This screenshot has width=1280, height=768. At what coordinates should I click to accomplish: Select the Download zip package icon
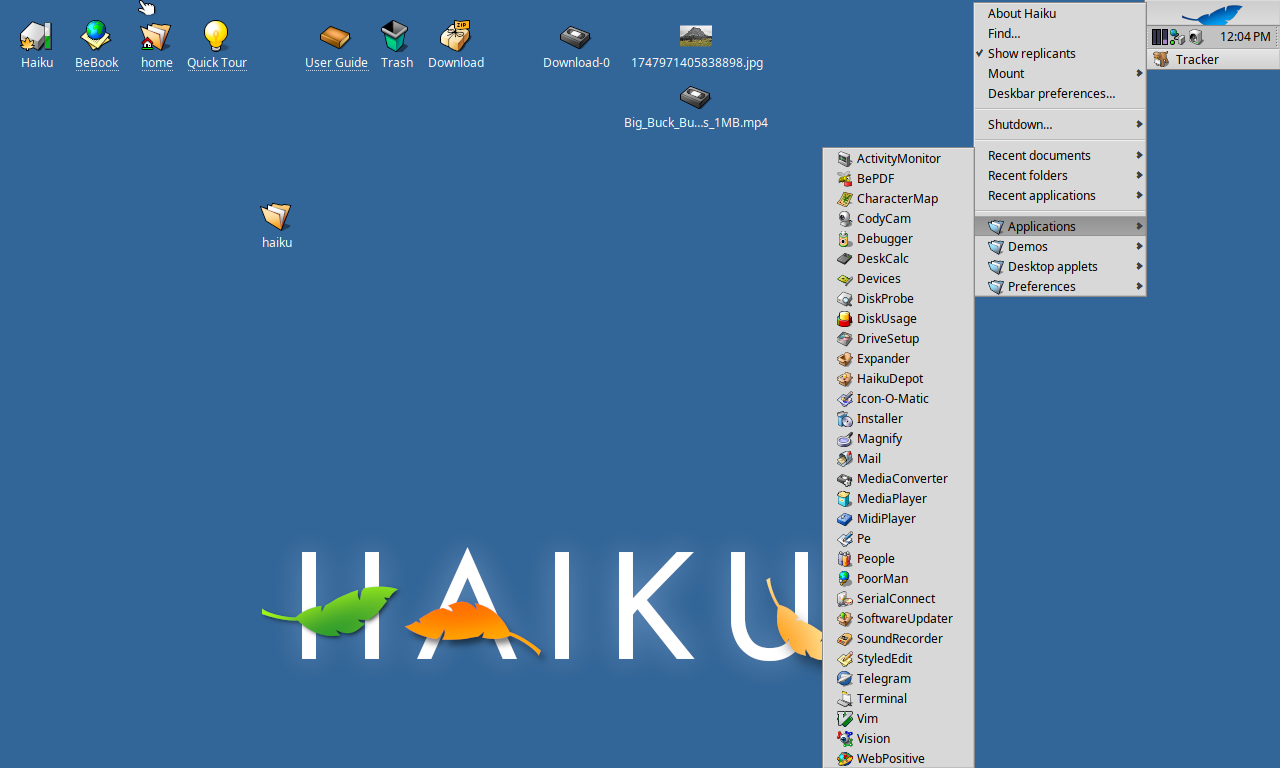tap(456, 37)
